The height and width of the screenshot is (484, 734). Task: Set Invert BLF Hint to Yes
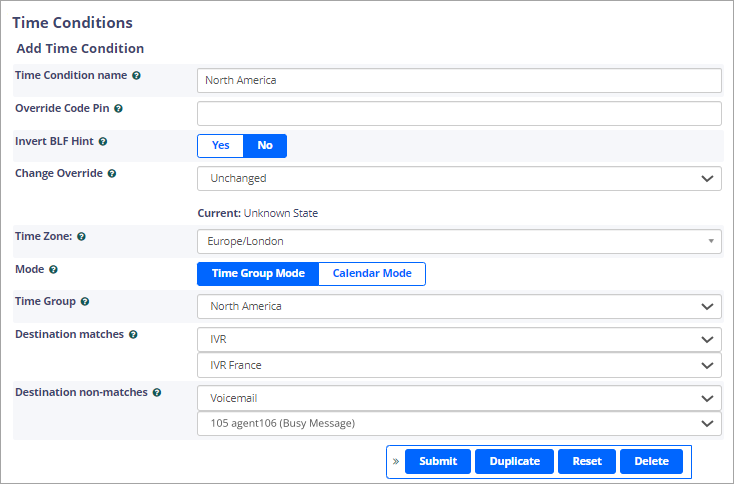click(x=220, y=146)
